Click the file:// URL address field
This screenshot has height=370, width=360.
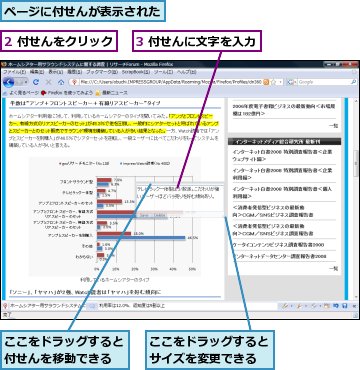pos(171,82)
